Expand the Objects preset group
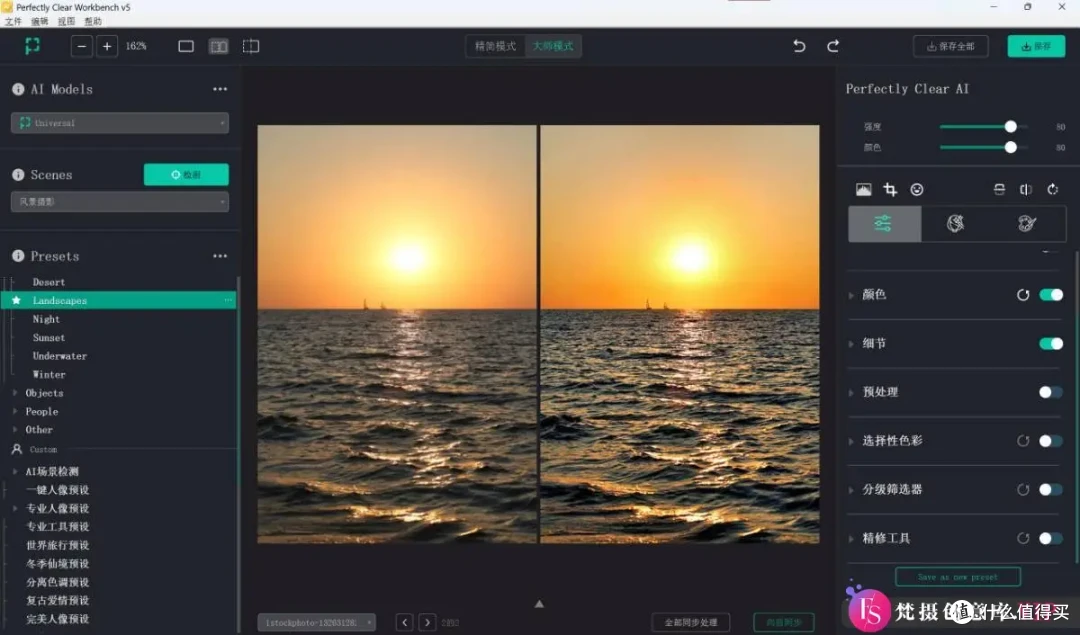The width and height of the screenshot is (1080, 635). click(x=15, y=393)
